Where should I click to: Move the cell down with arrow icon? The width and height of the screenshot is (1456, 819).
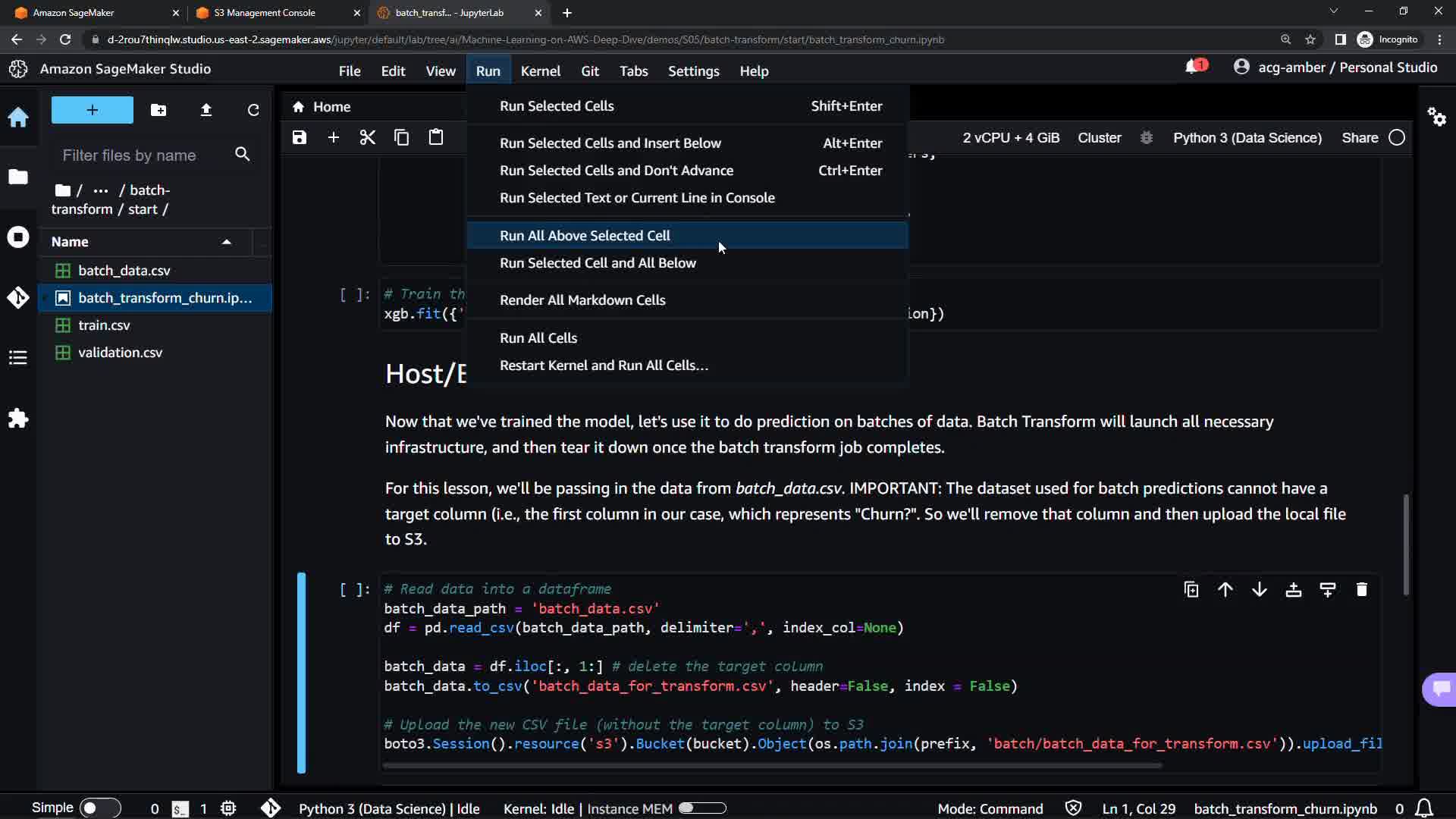click(1259, 589)
